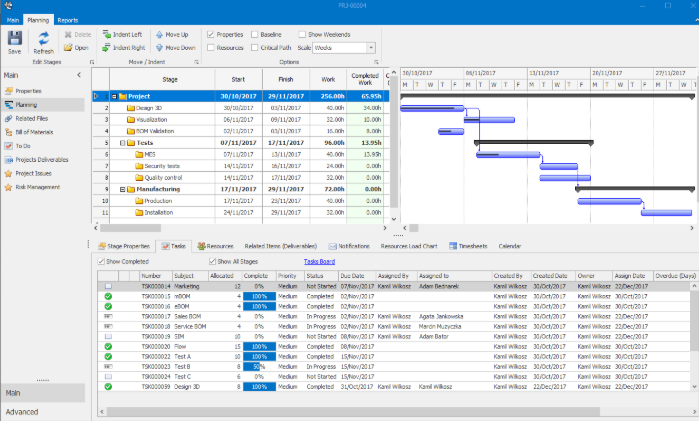Enable Show Weekends checkbox
Image resolution: width=699 pixels, height=421 pixels.
point(300,34)
